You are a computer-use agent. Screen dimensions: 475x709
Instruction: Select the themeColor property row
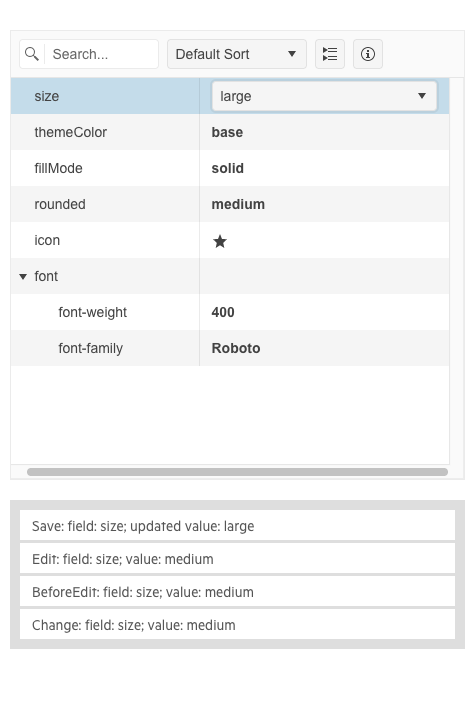click(230, 132)
